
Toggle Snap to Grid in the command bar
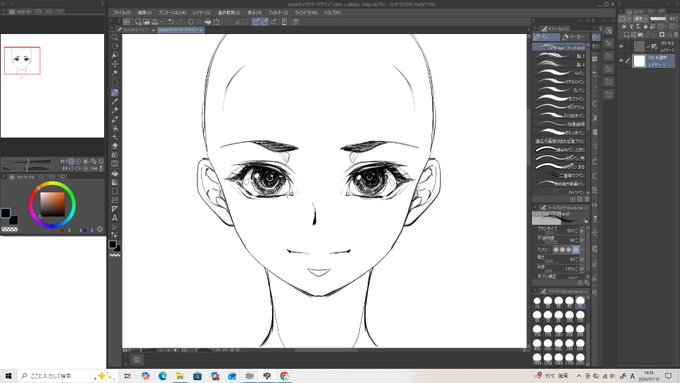pos(273,21)
